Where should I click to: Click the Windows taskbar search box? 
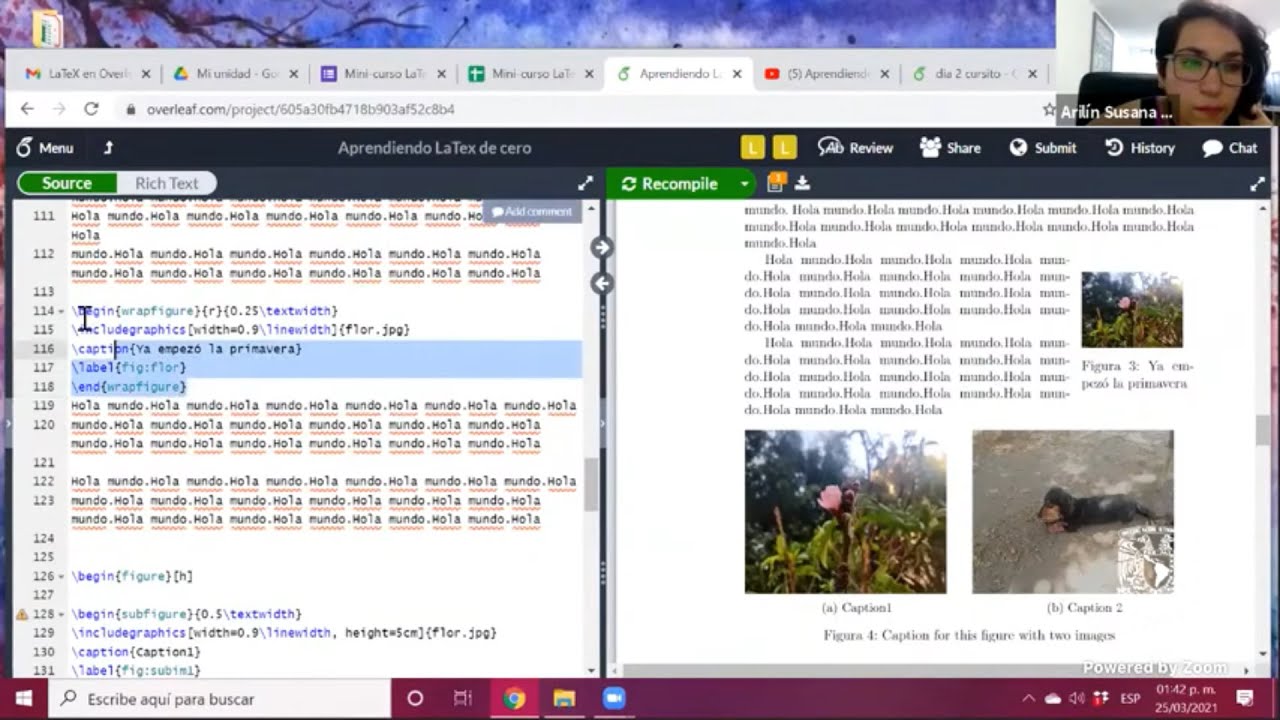pyautogui.click(x=220, y=698)
